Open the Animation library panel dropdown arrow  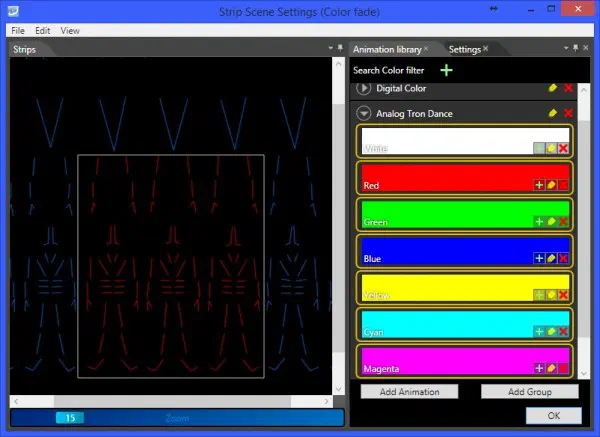566,48
